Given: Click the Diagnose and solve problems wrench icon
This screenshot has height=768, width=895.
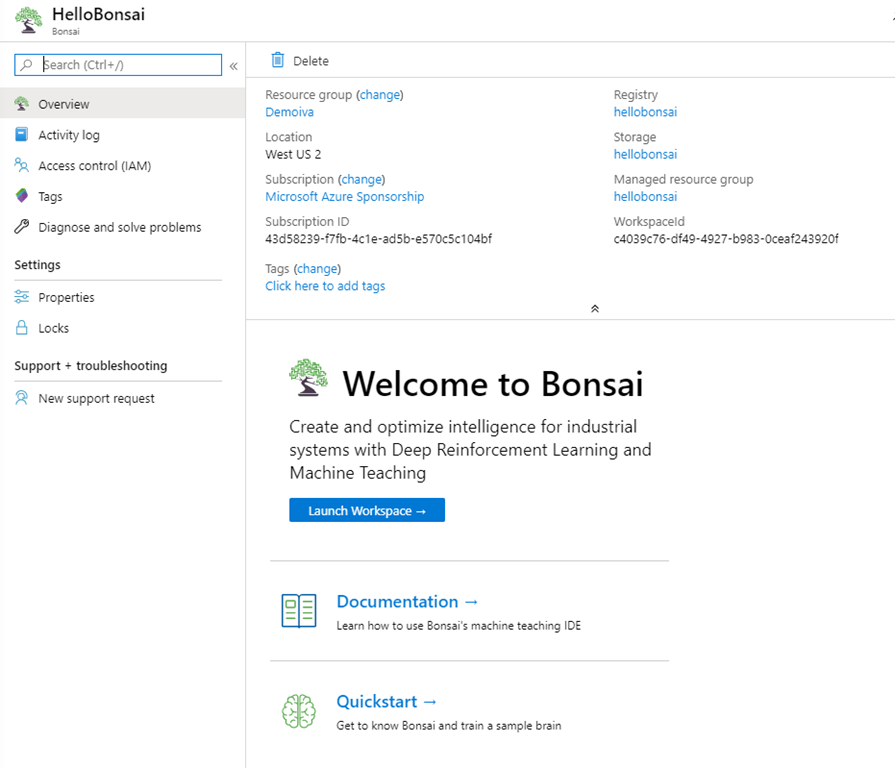Looking at the screenshot, I should 22,227.
